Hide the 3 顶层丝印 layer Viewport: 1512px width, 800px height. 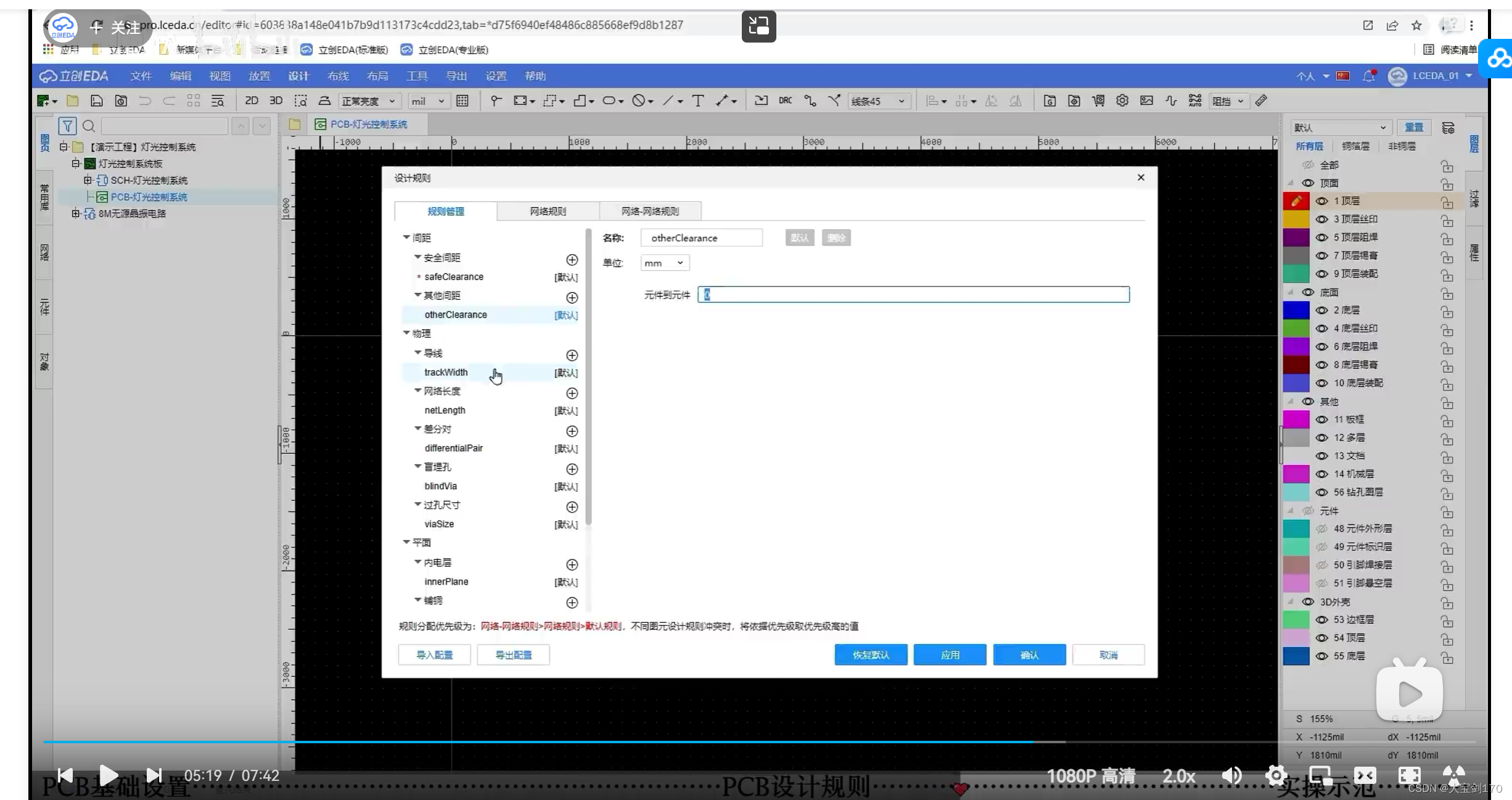[x=1321, y=219]
